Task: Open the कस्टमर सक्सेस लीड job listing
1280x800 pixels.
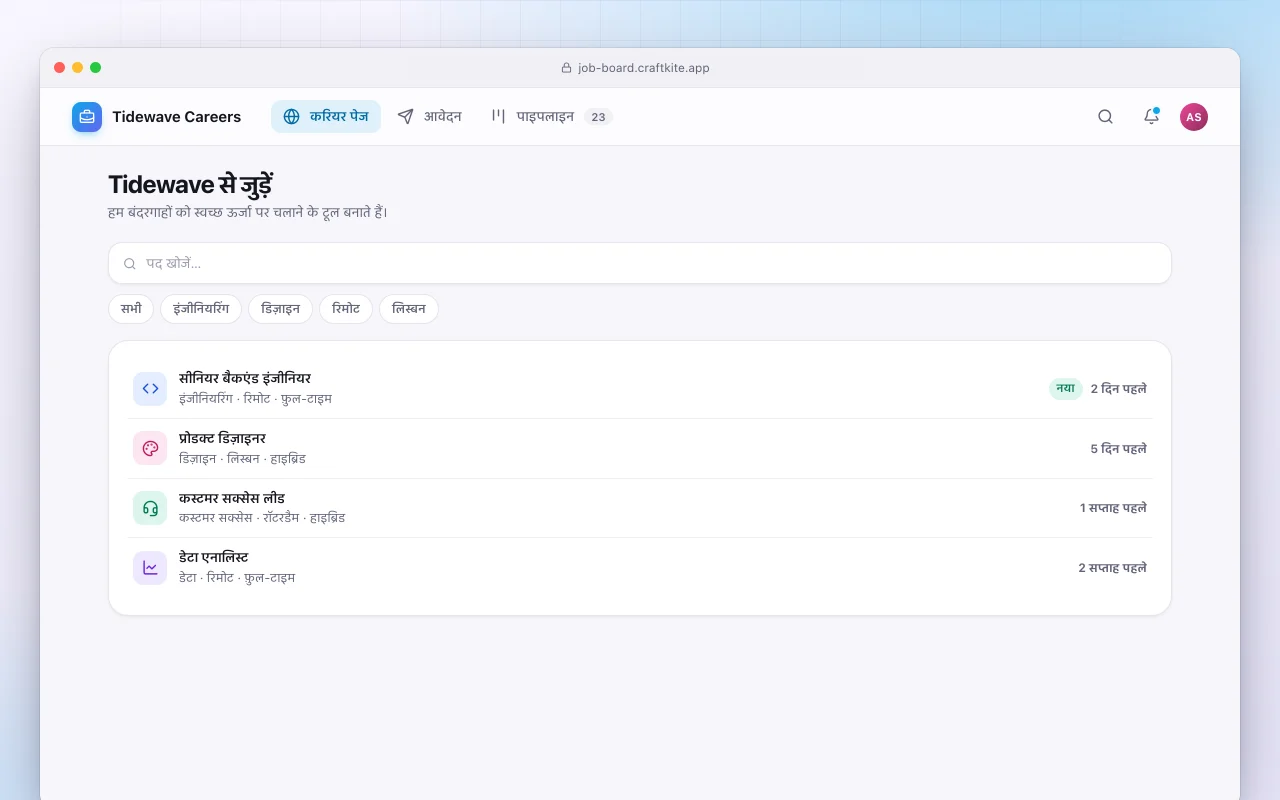Action: (640, 508)
